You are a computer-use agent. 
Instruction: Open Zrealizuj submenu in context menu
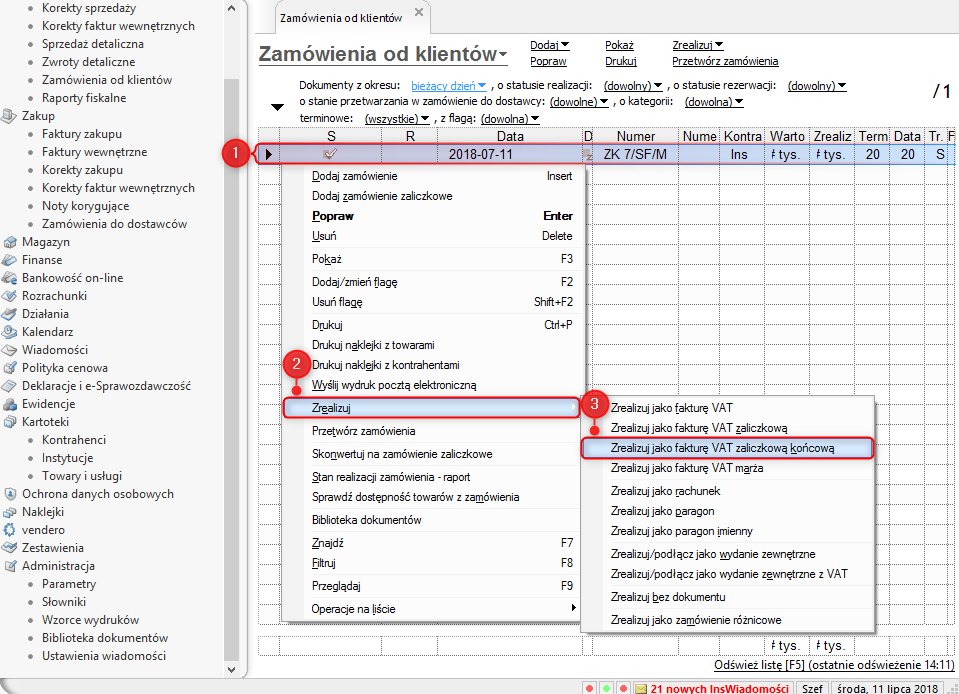pos(431,408)
